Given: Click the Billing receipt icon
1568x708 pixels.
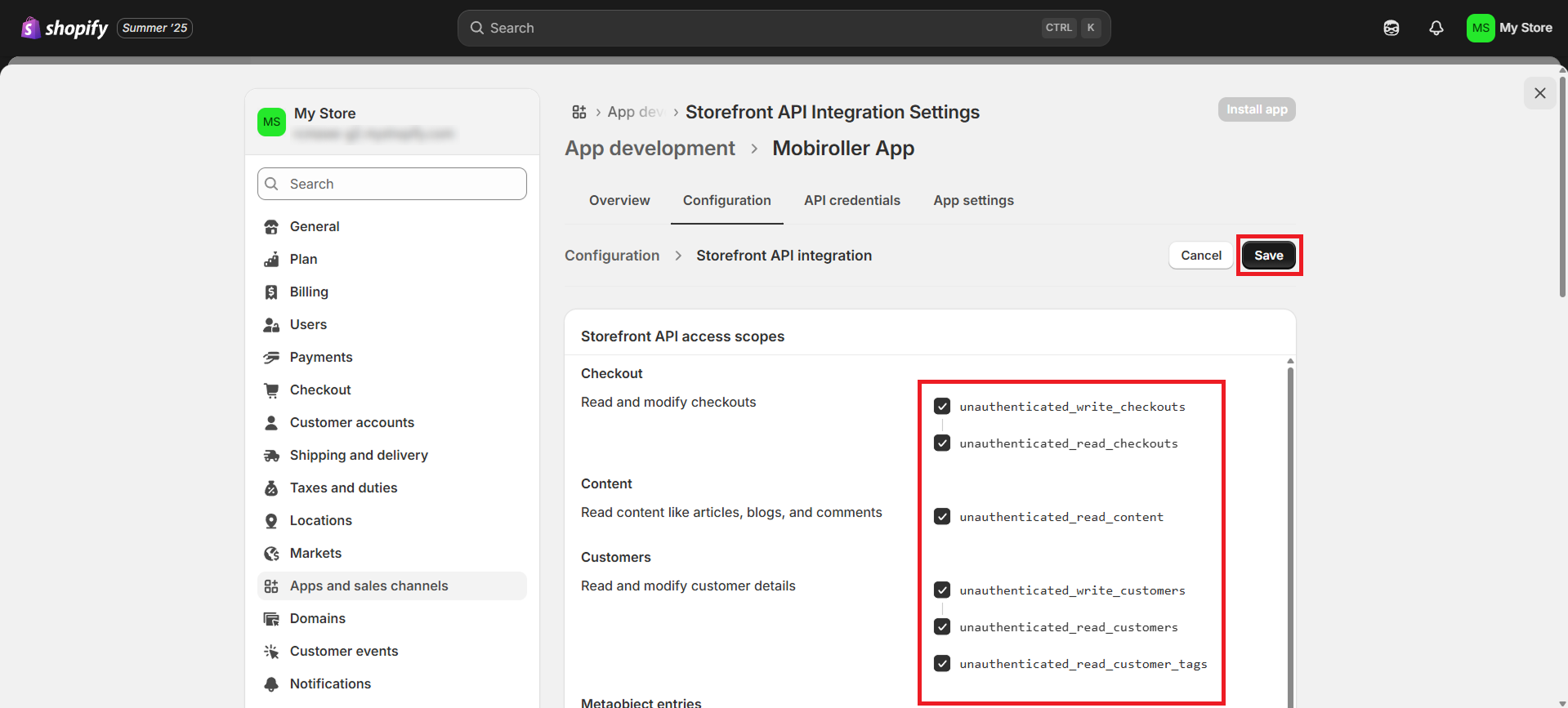Looking at the screenshot, I should tap(271, 292).
